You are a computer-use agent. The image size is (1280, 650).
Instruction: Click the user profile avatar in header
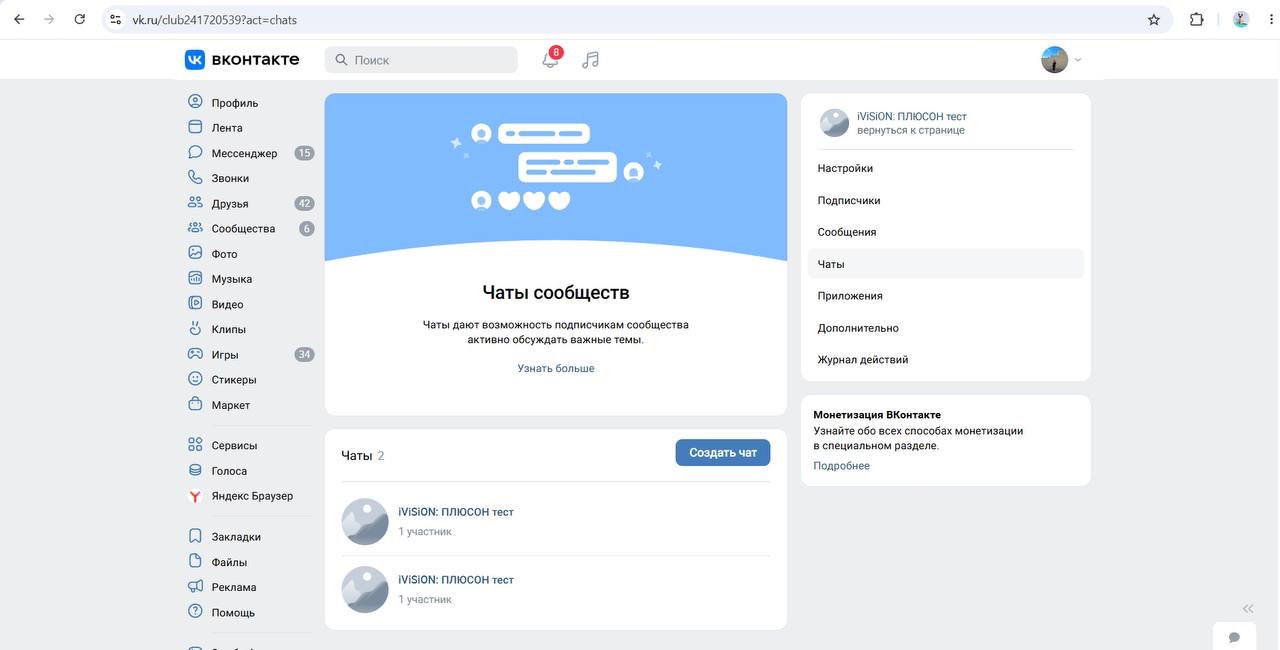[1054, 60]
